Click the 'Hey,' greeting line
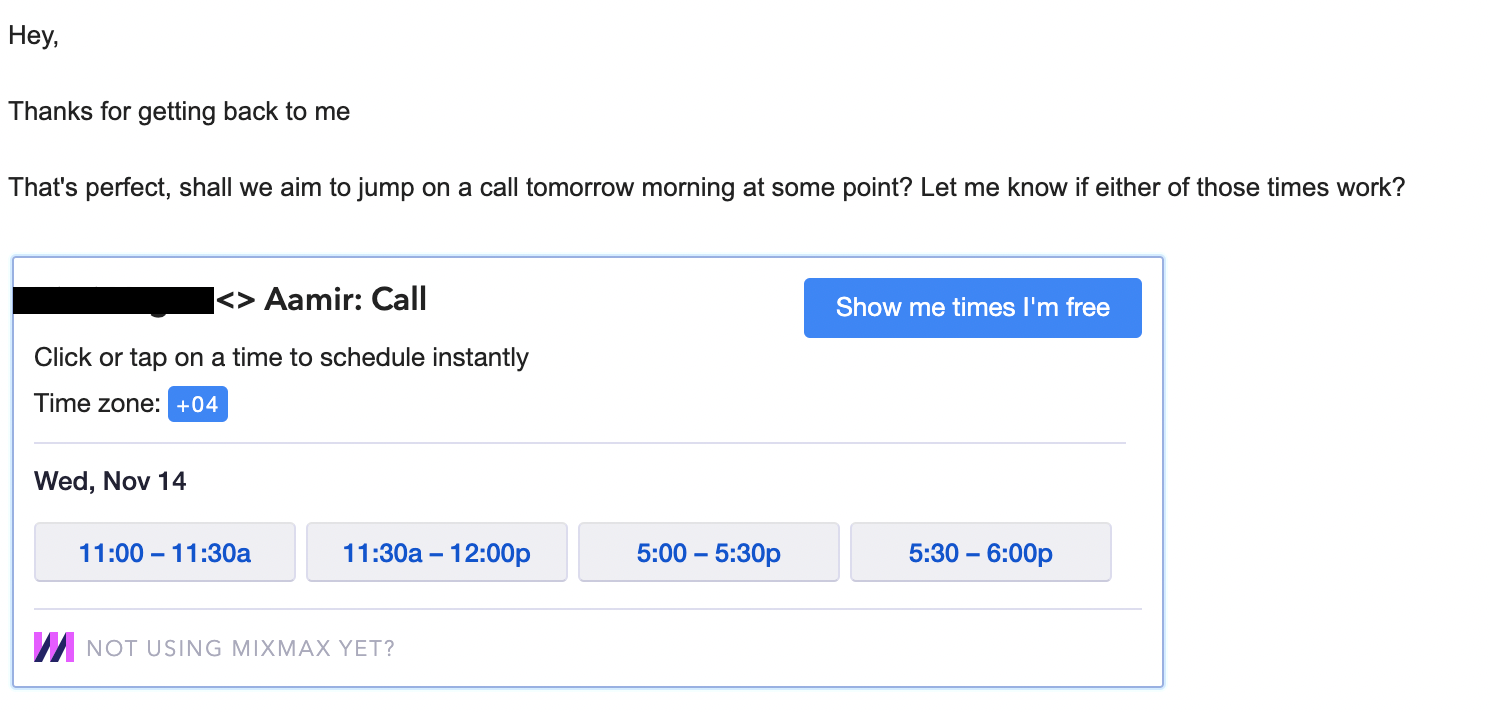Viewport: 1490px width, 712px height. [x=34, y=36]
